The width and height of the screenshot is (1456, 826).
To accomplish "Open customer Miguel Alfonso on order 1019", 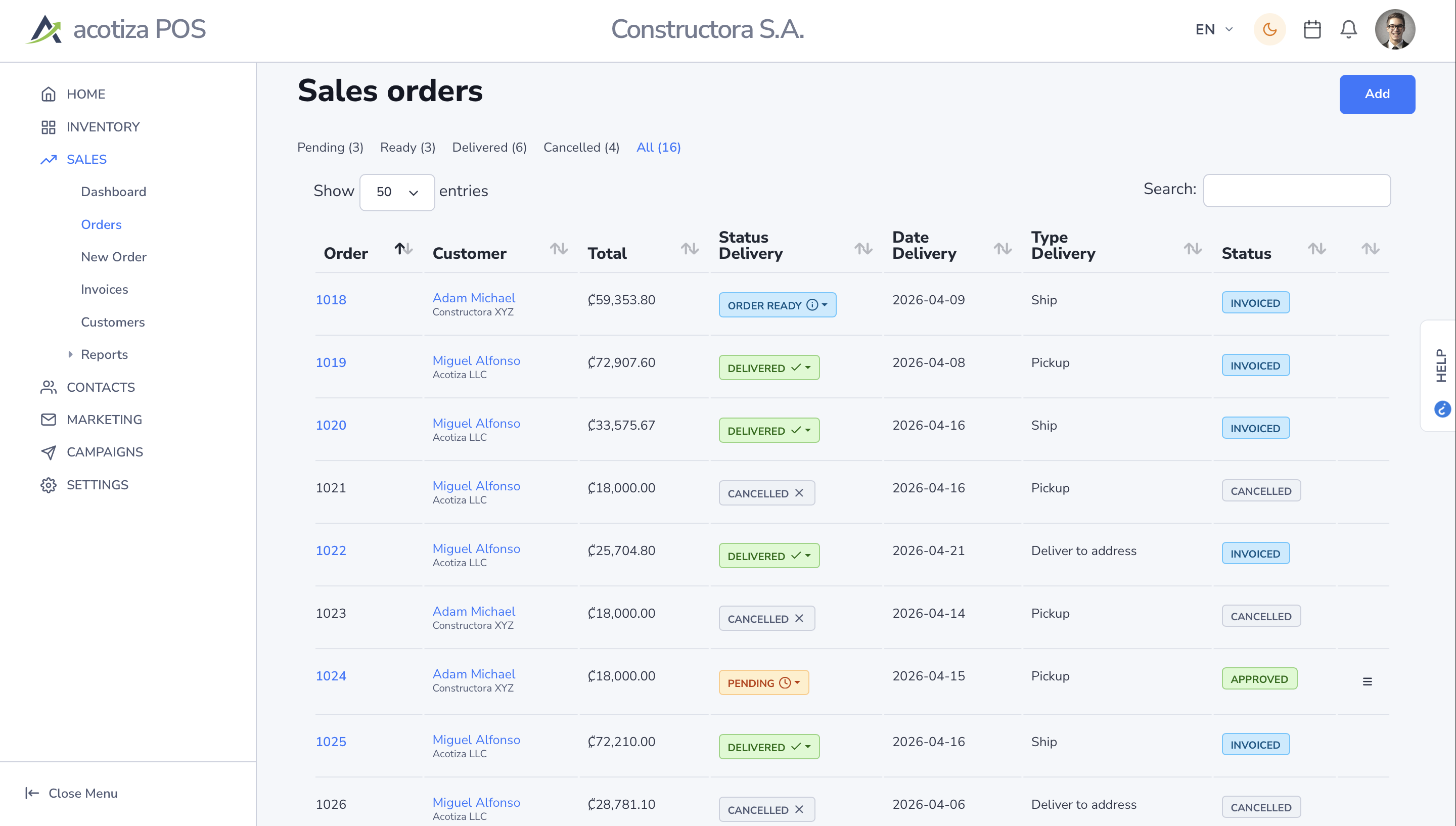I will point(476,361).
